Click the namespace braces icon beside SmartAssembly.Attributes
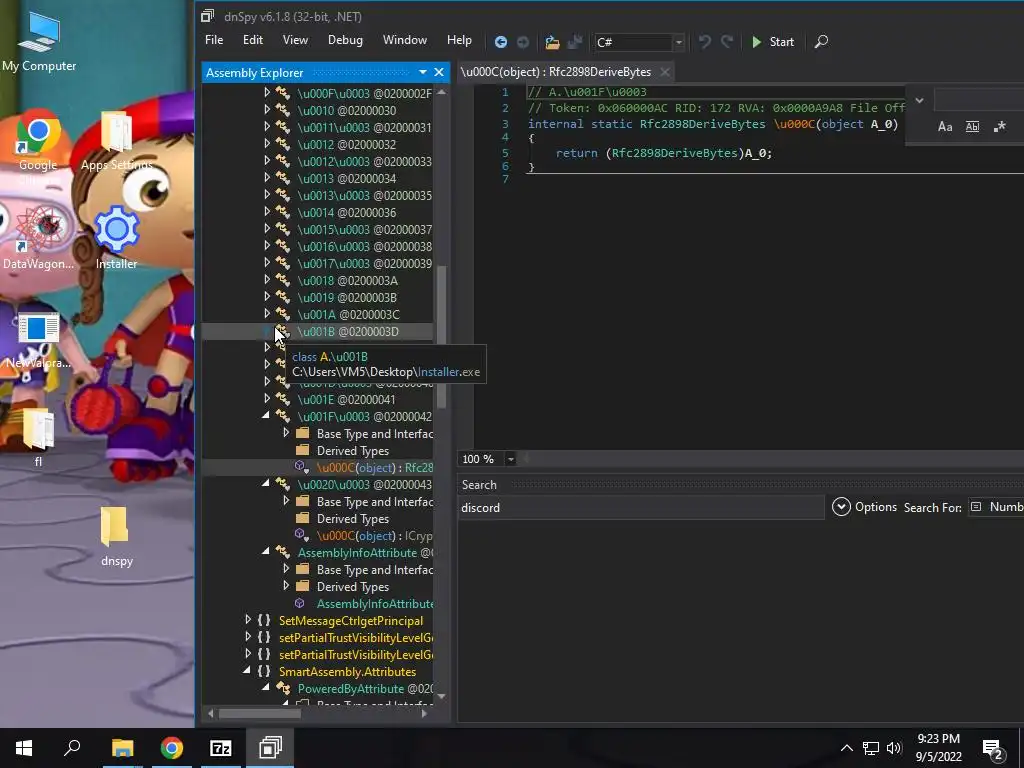 [x=264, y=671]
